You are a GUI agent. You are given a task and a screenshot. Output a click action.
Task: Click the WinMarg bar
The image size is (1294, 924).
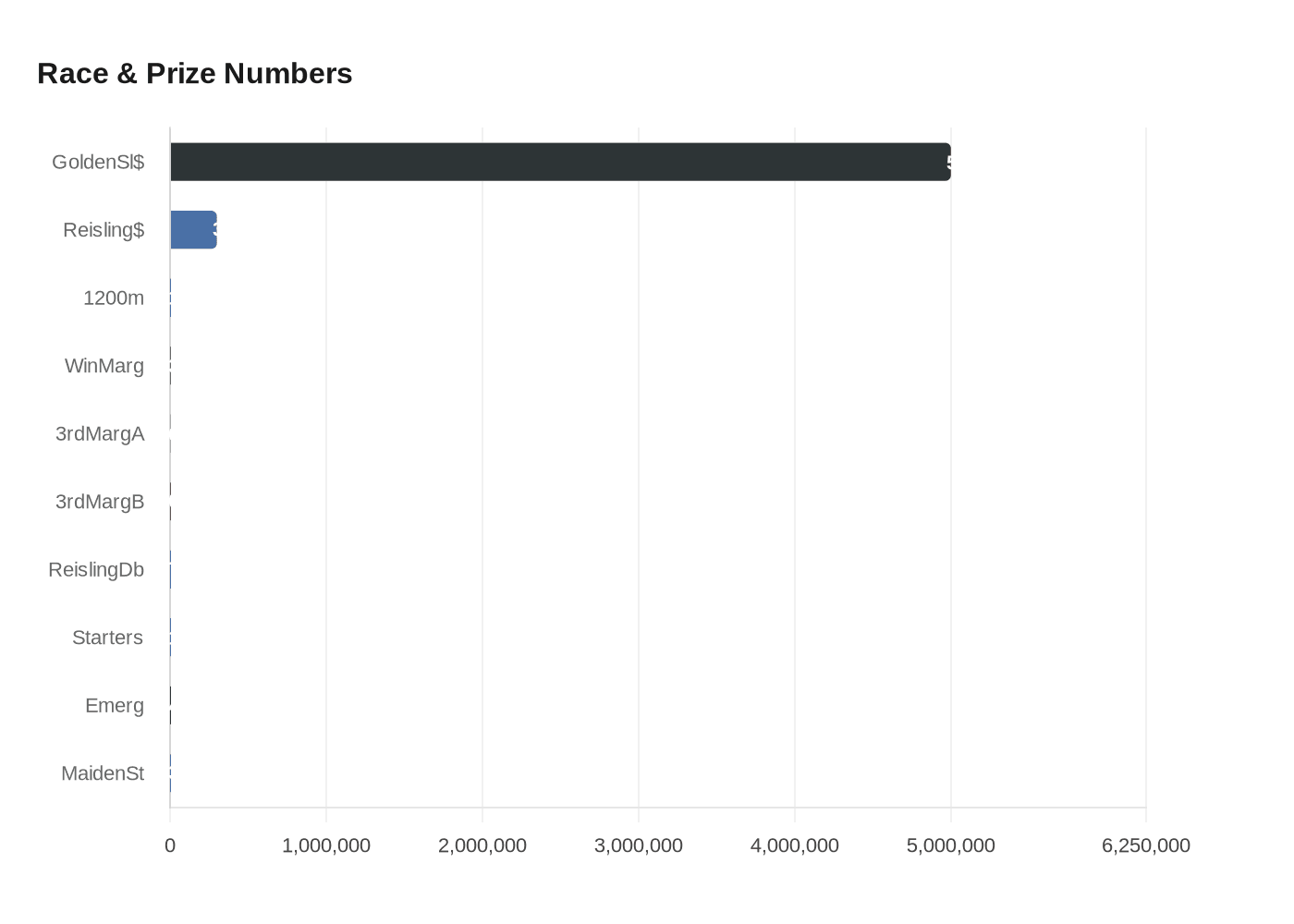170,366
